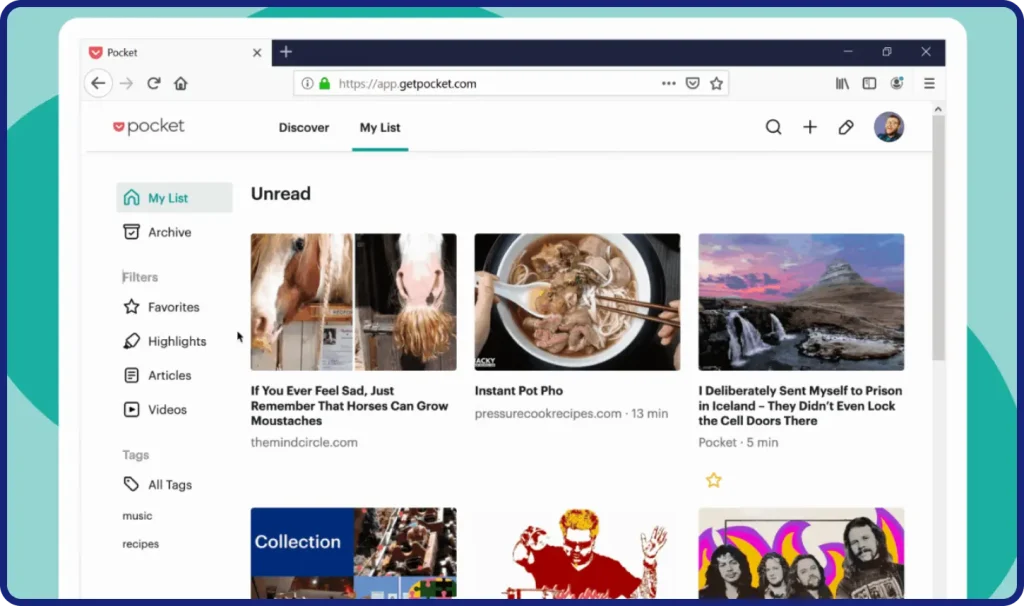1024x606 pixels.
Task: Filter by Videos
Action: 155,409
